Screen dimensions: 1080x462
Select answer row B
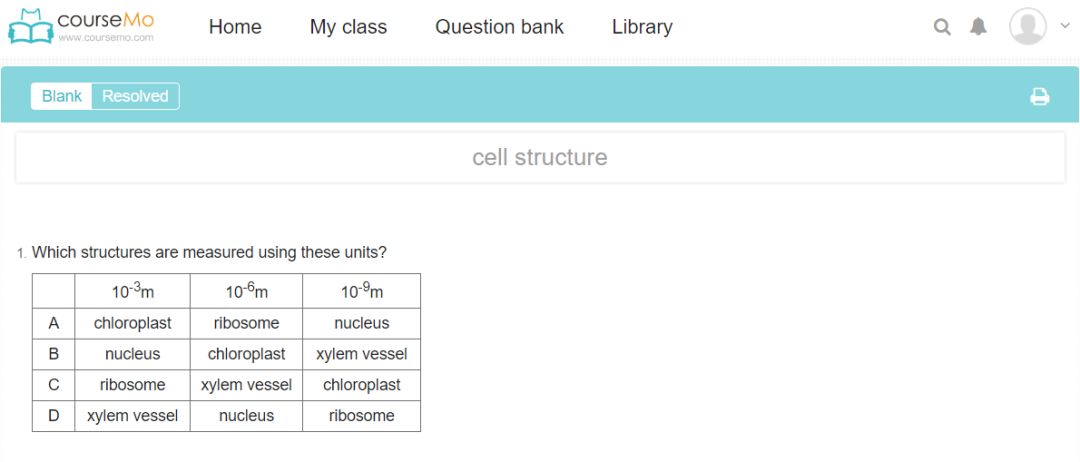[54, 354]
